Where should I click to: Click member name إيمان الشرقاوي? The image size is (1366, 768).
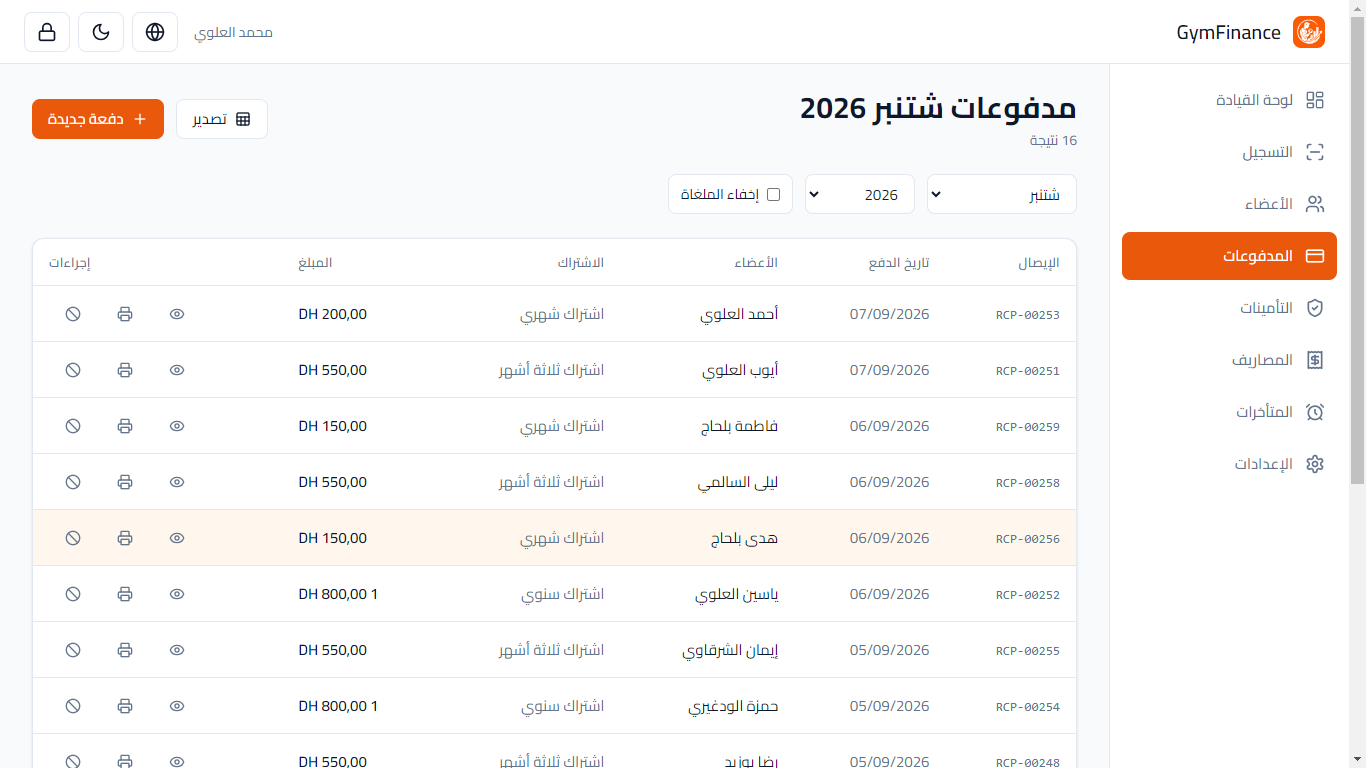tap(731, 650)
